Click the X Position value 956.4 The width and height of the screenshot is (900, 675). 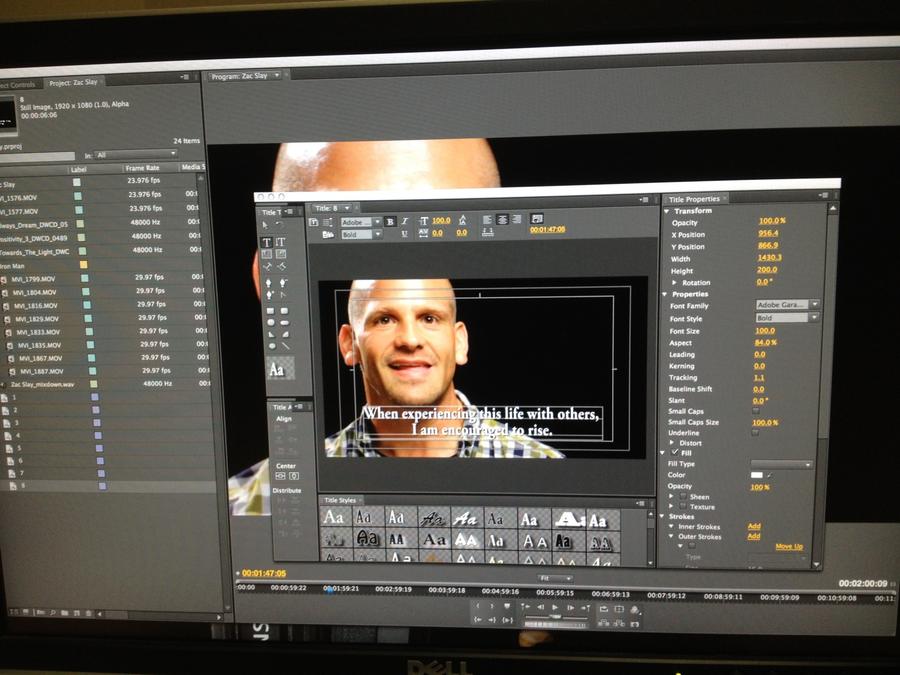point(769,233)
